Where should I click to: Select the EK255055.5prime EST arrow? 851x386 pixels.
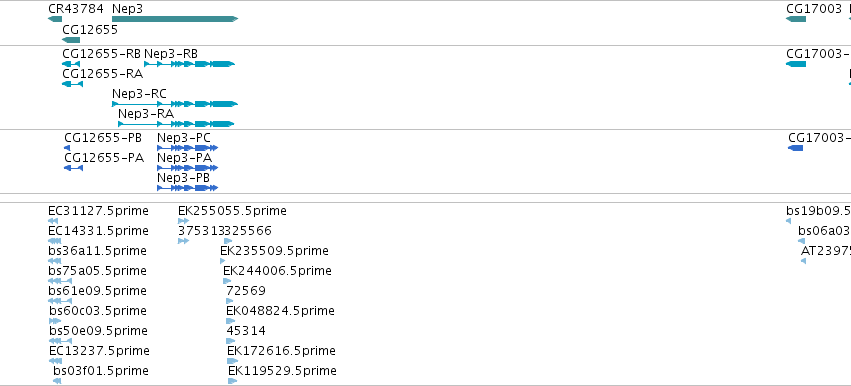[183, 221]
